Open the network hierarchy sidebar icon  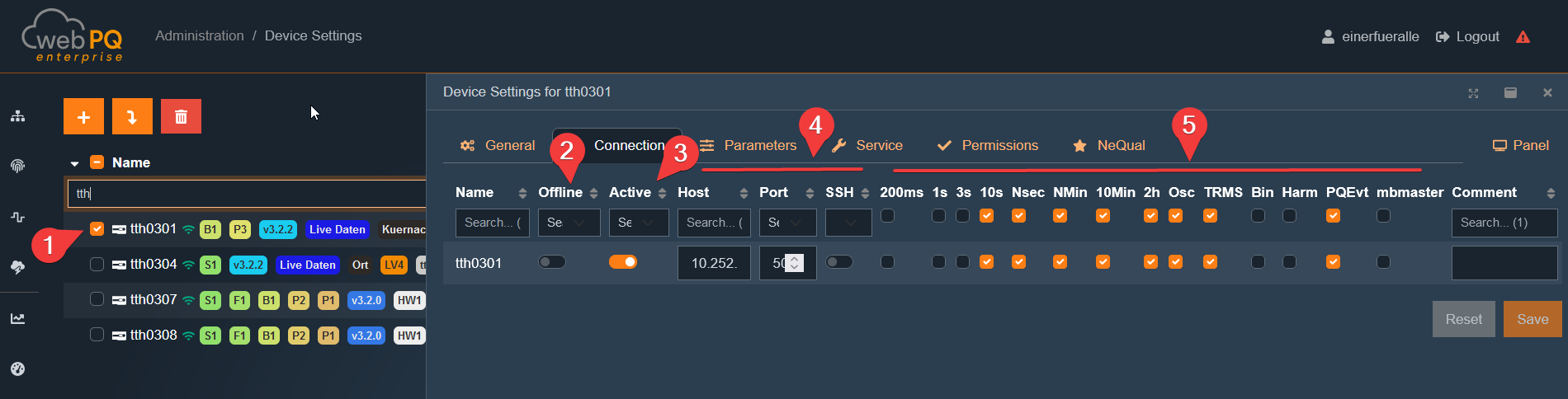pos(17,116)
